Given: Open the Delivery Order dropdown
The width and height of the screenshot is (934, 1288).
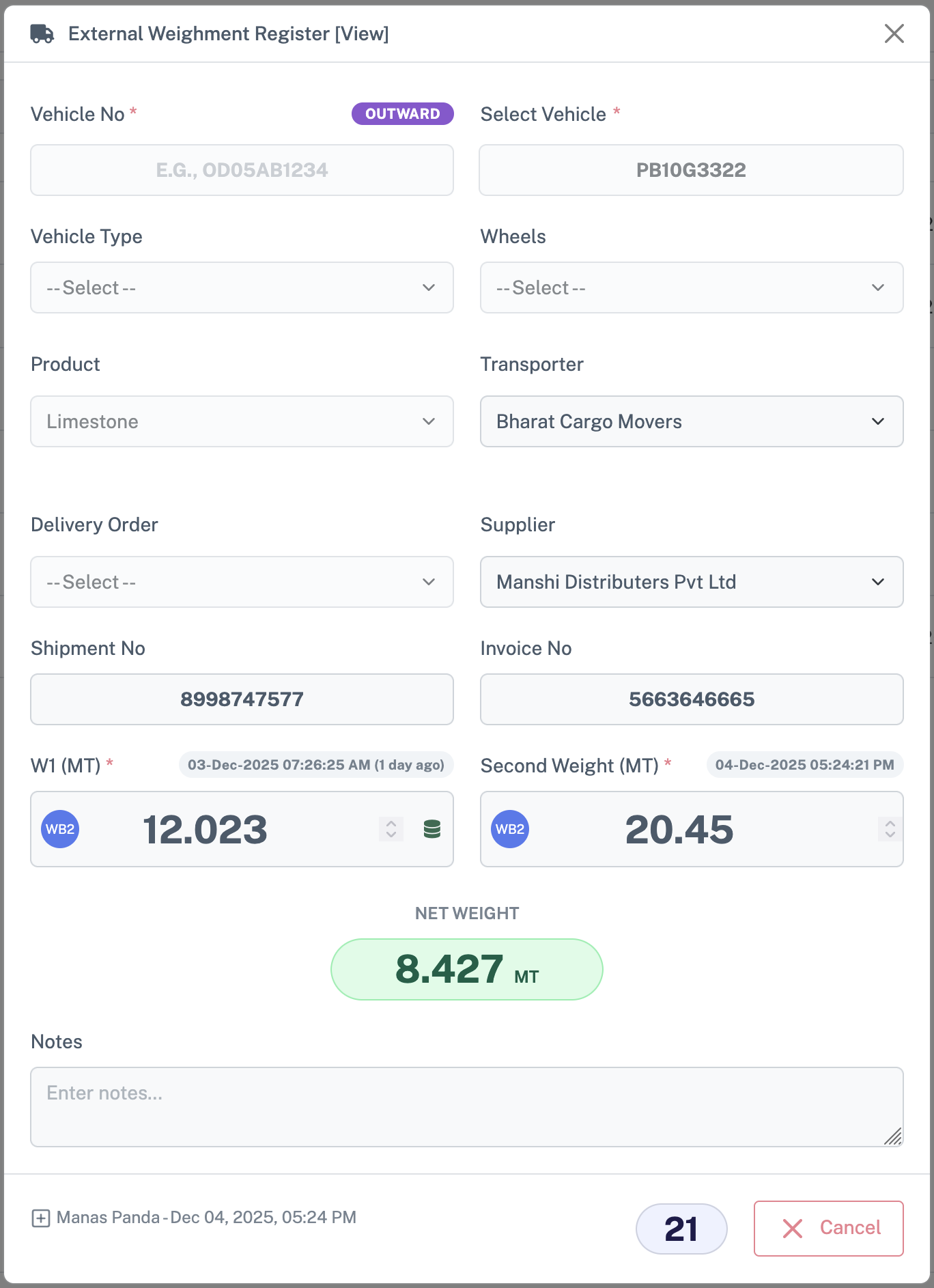Looking at the screenshot, I should pos(242,582).
